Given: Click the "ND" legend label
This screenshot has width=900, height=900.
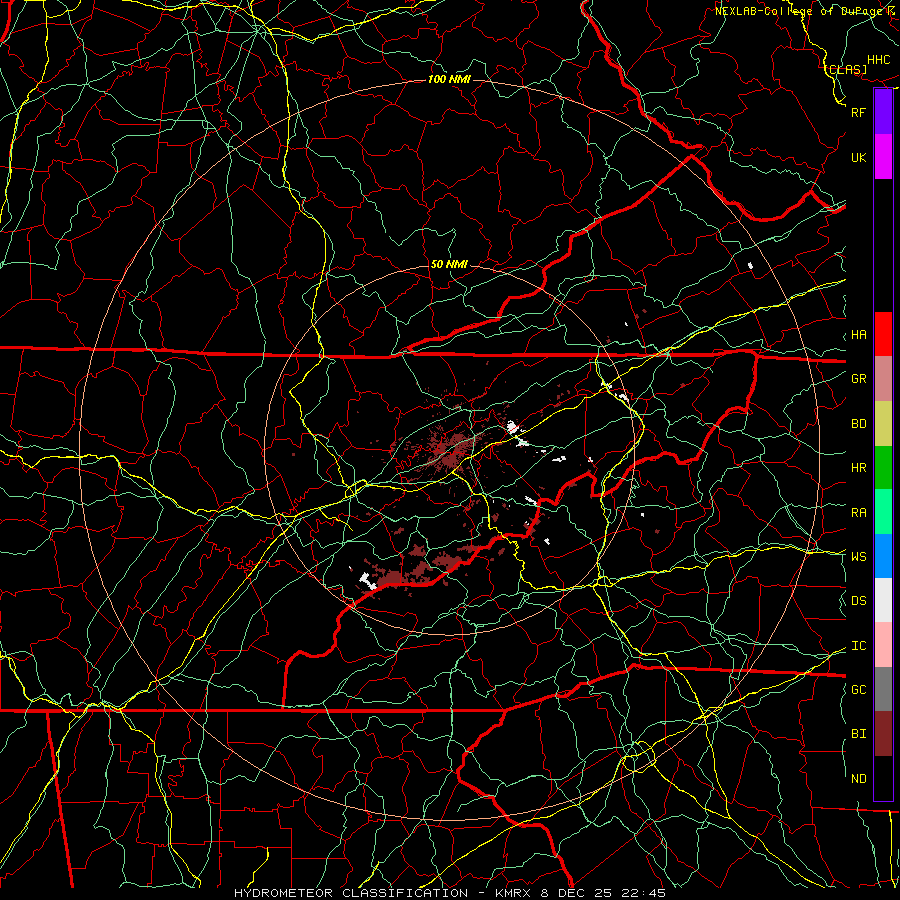Looking at the screenshot, I should pyautogui.click(x=858, y=778).
